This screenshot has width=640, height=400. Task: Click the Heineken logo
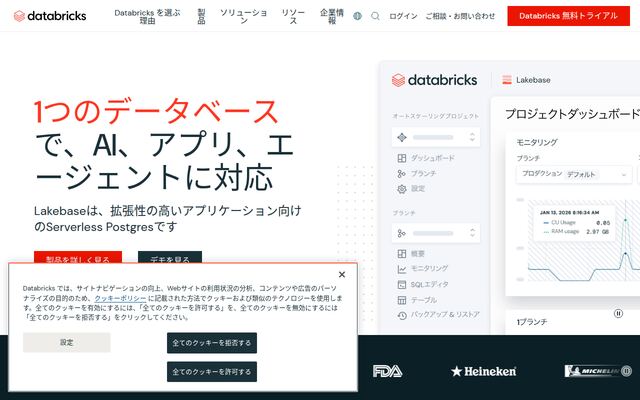coord(483,371)
